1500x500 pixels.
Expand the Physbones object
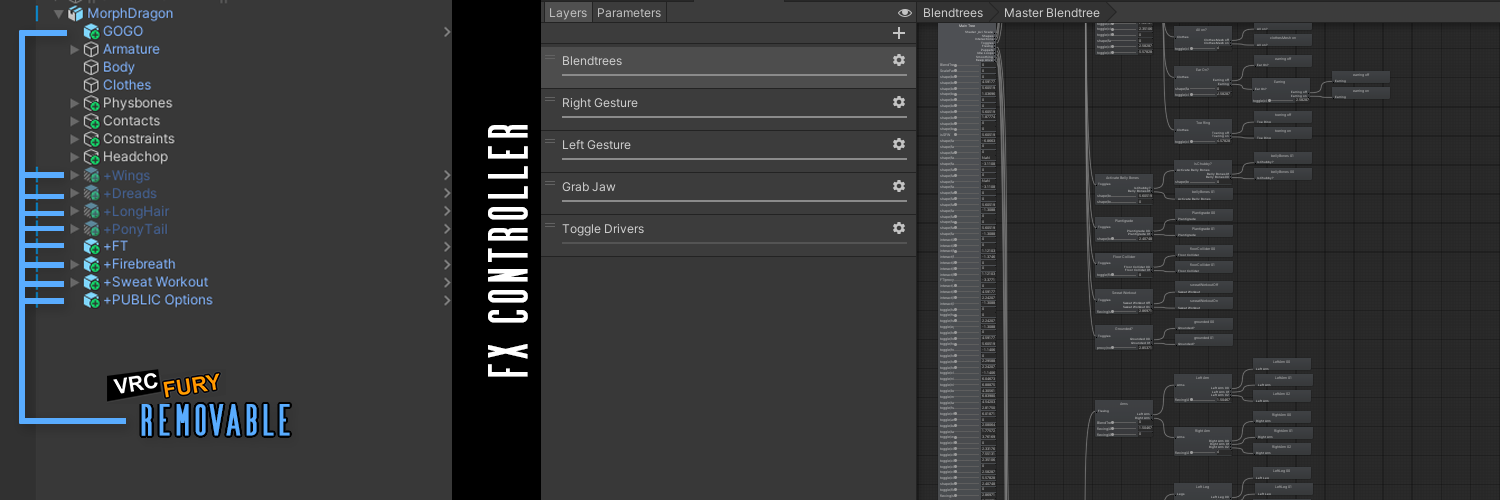pos(75,103)
